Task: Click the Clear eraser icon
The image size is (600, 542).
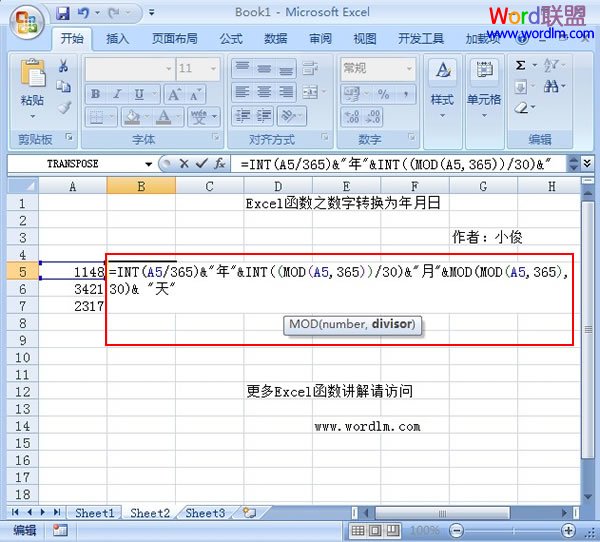Action: click(x=521, y=108)
